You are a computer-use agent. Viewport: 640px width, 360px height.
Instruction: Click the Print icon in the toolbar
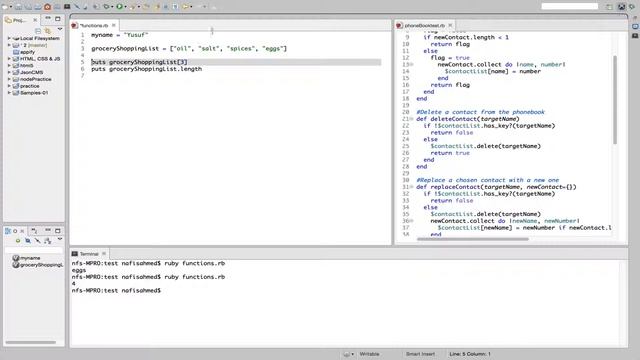click(x=38, y=7)
